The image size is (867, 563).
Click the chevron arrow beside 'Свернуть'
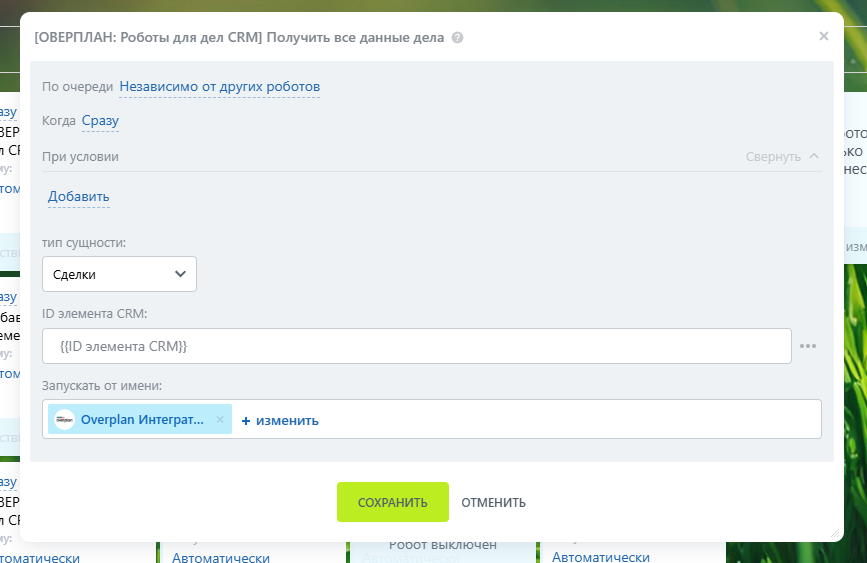[x=814, y=156]
